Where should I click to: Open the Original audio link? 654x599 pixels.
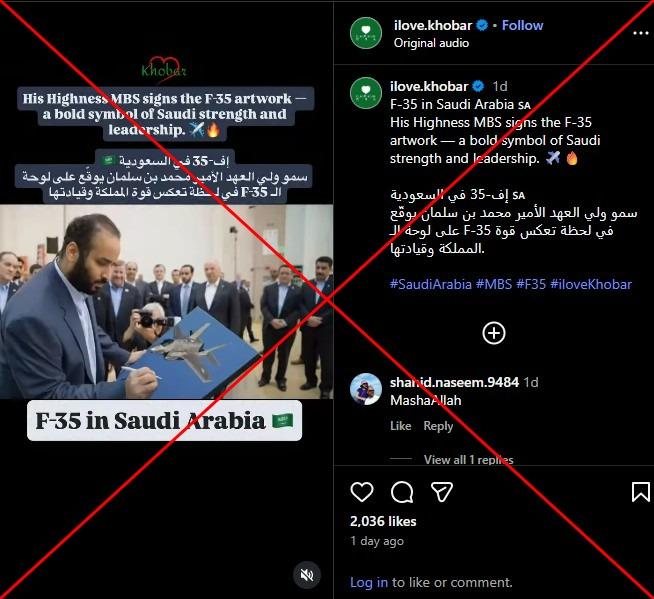431,43
